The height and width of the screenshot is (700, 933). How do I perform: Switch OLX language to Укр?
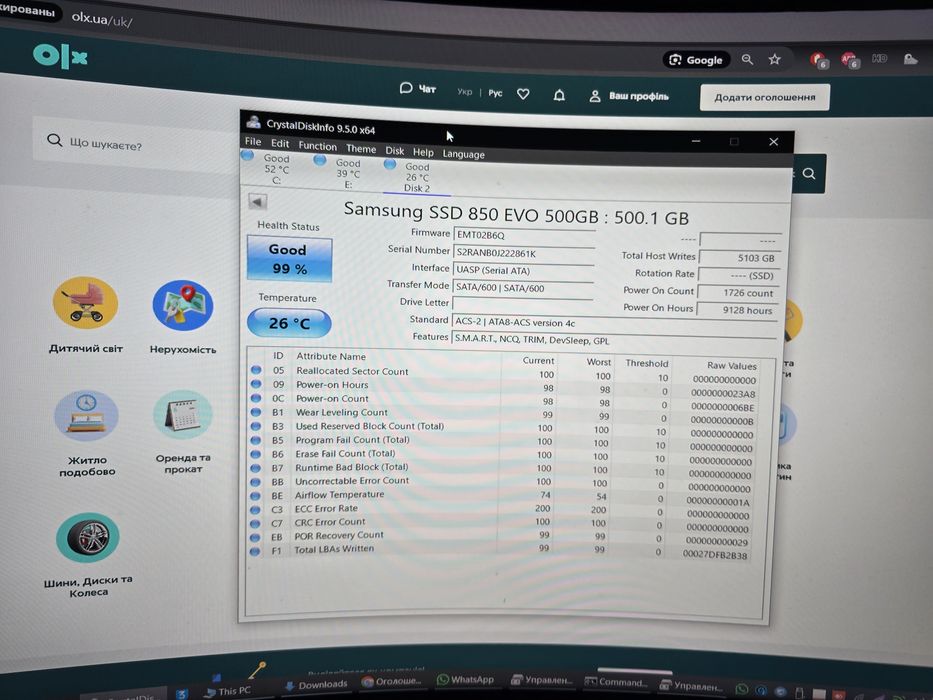[x=465, y=92]
